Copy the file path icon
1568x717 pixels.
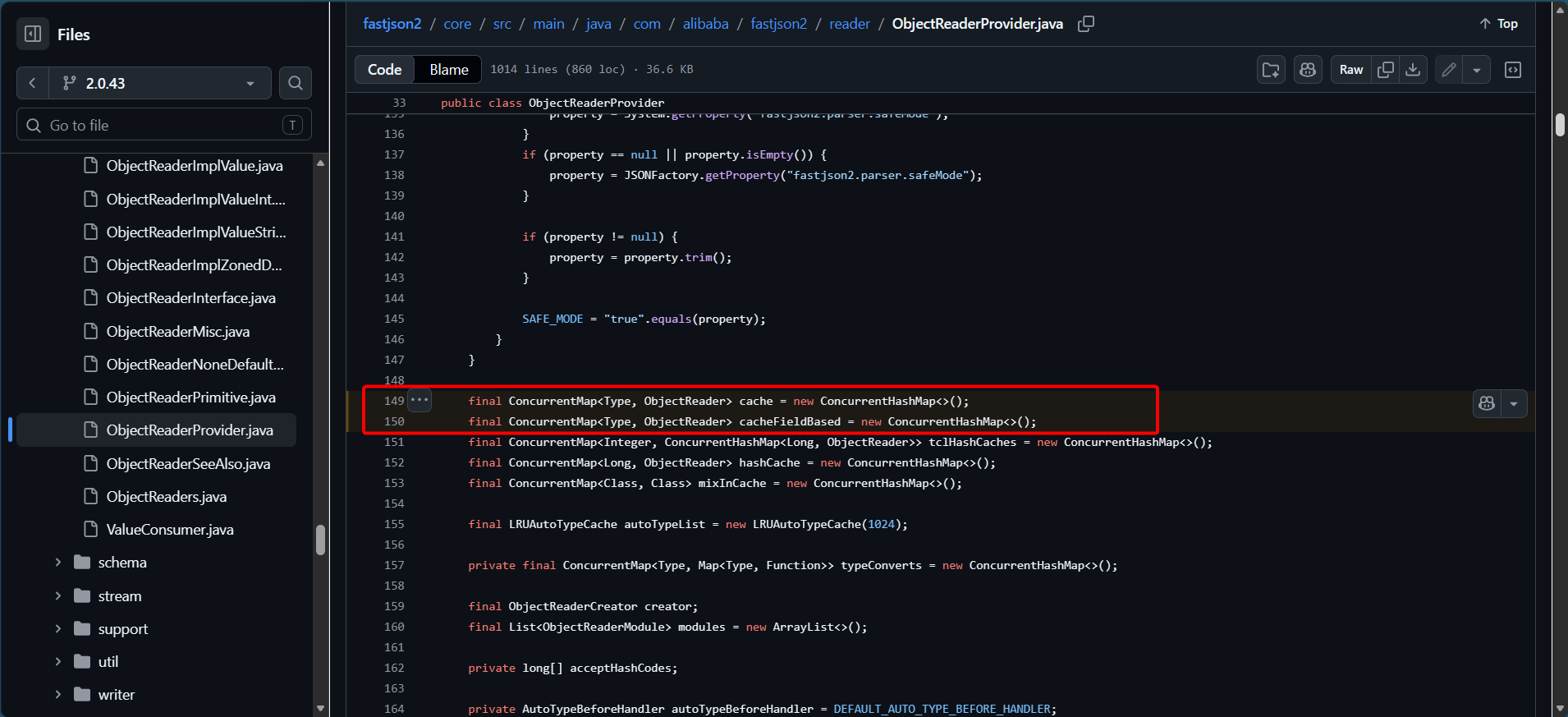pyautogui.click(x=1085, y=24)
